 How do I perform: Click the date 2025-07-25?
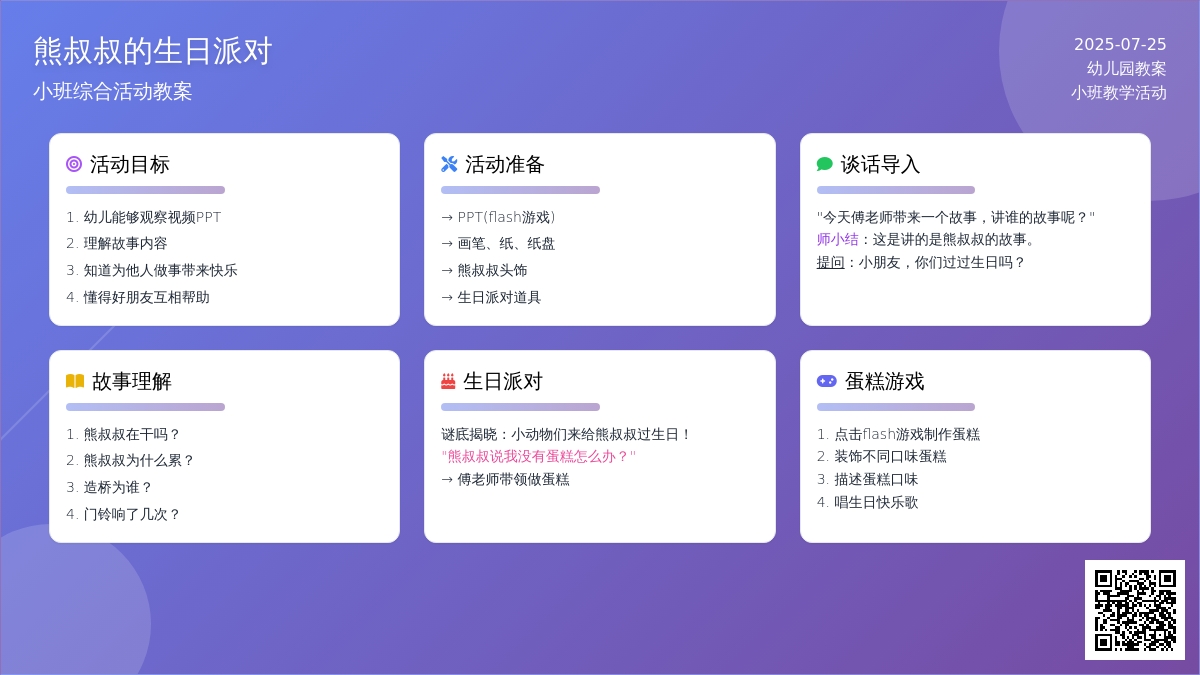coord(1120,44)
